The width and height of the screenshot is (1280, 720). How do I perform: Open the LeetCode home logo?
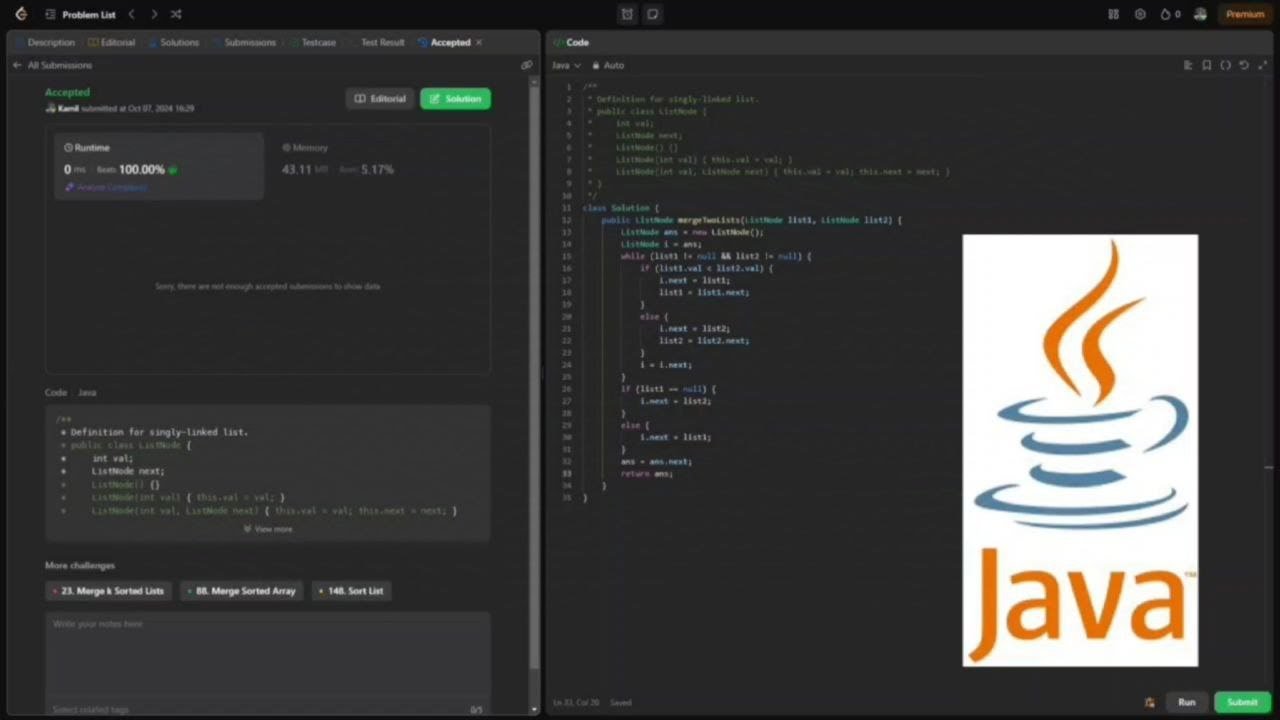[21, 14]
